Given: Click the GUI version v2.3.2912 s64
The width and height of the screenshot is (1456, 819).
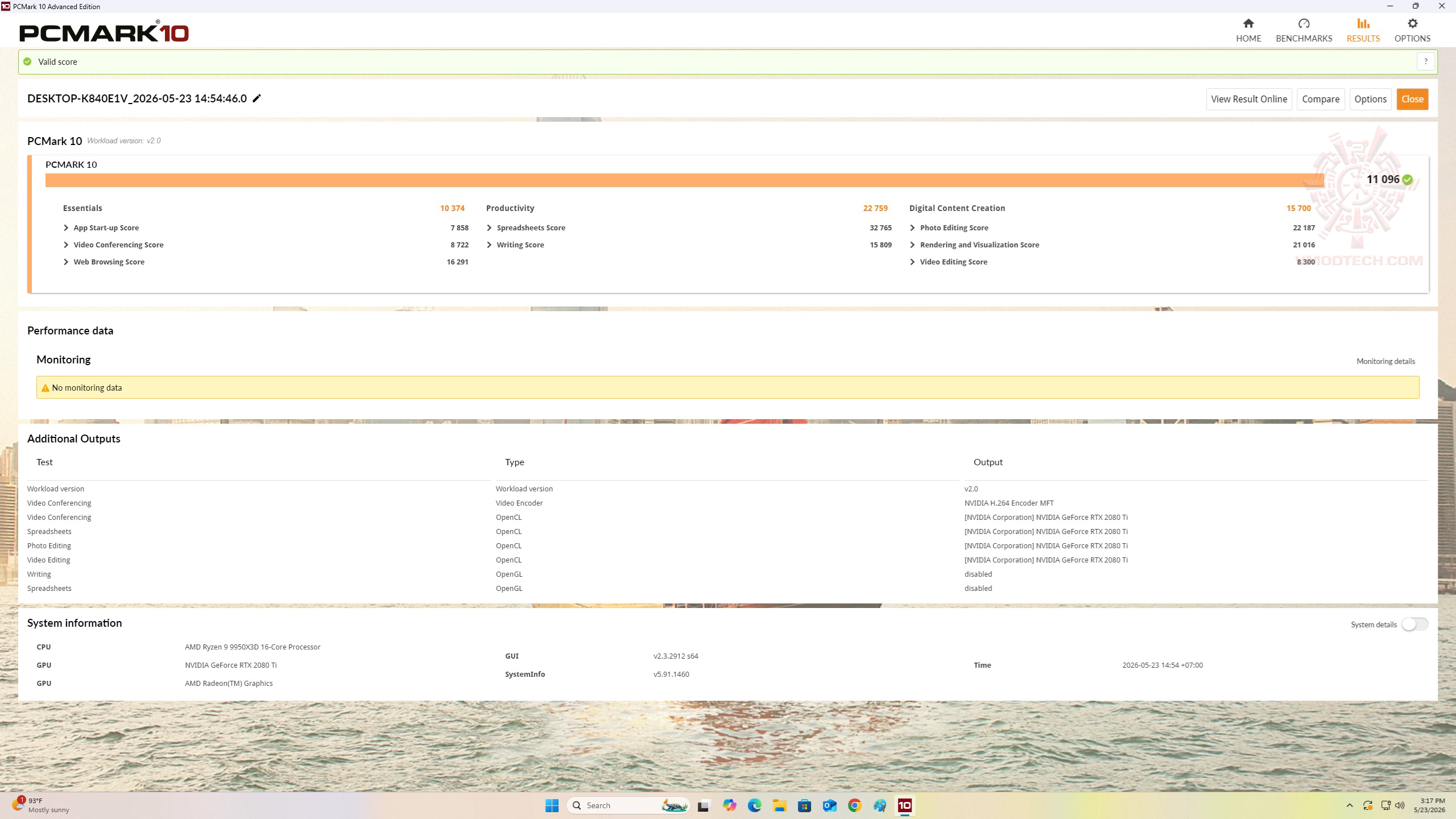Looking at the screenshot, I should [x=676, y=656].
